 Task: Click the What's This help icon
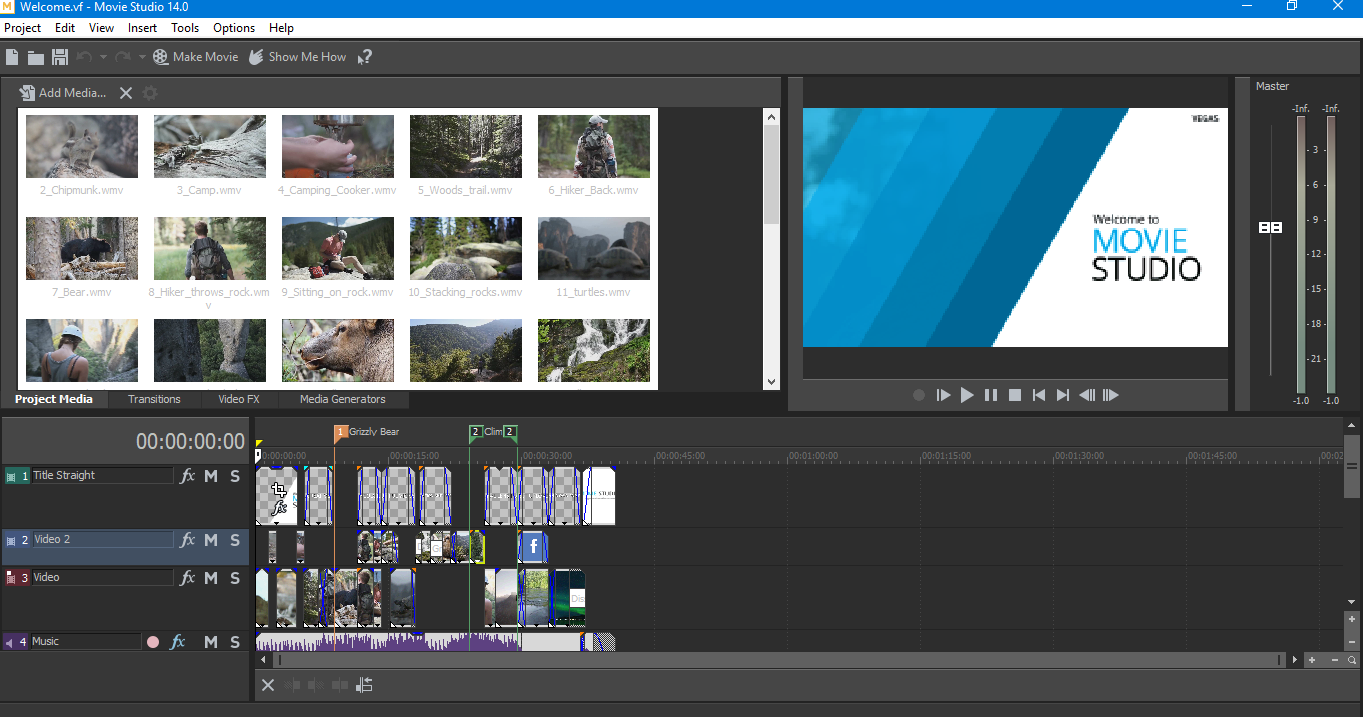click(365, 57)
